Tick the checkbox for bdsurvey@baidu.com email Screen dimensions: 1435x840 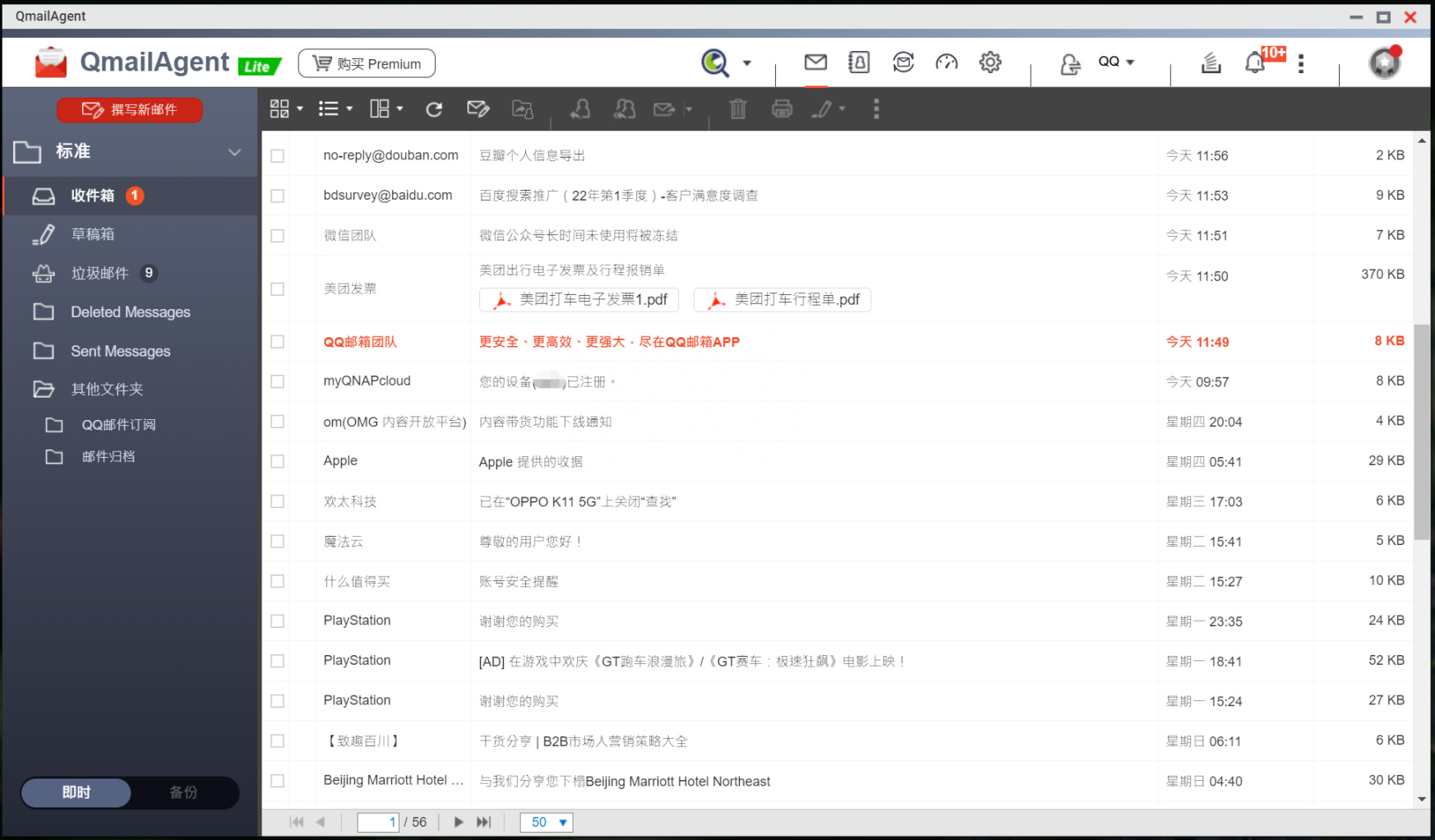pos(278,196)
